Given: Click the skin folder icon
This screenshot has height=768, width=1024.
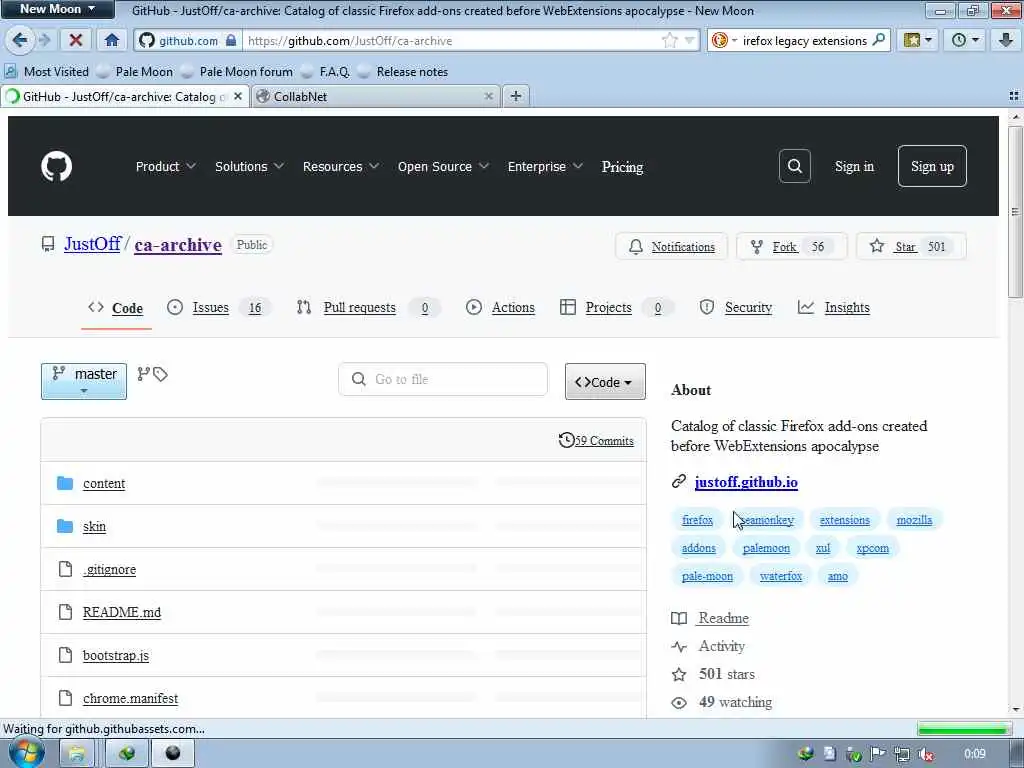Looking at the screenshot, I should coord(65,526).
